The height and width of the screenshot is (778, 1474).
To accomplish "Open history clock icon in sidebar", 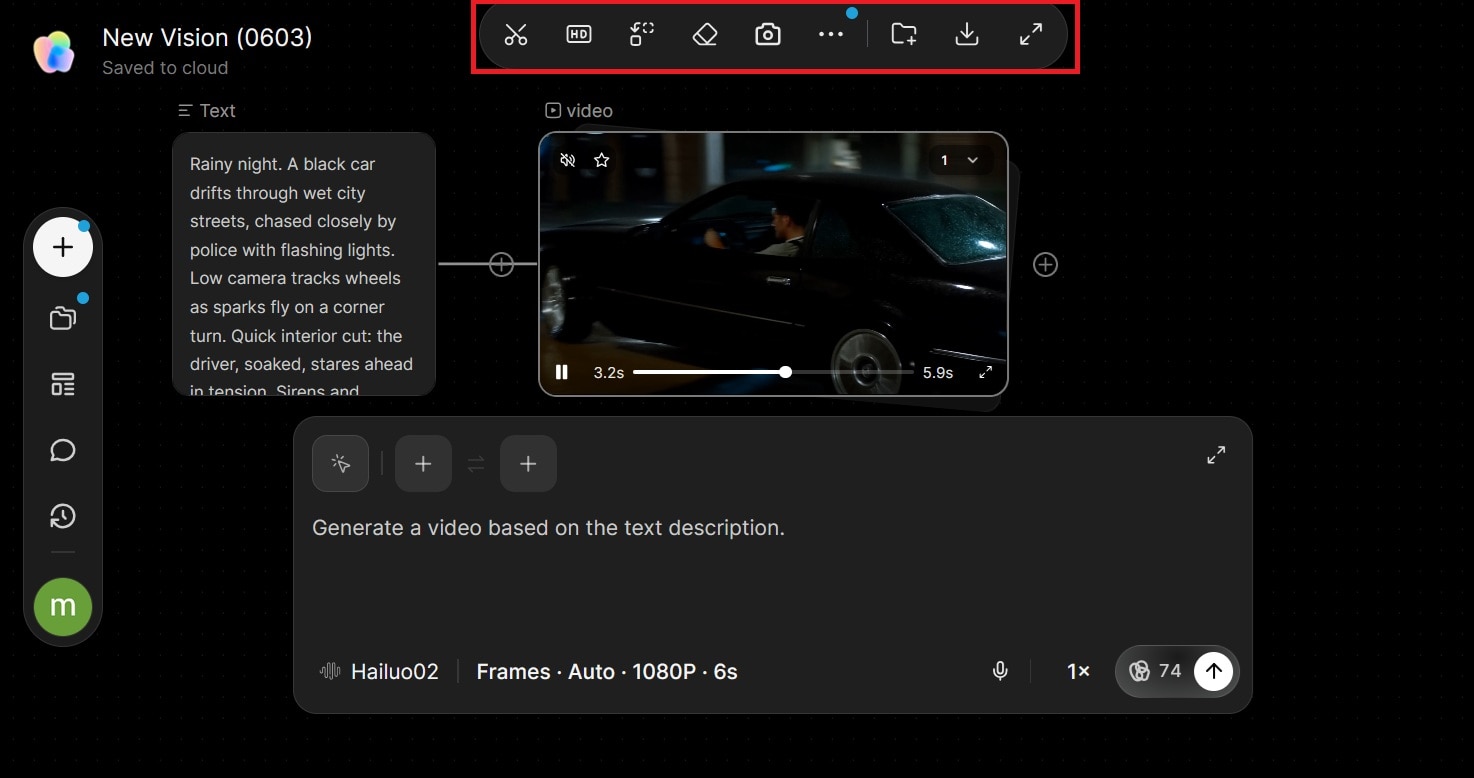I will (63, 516).
